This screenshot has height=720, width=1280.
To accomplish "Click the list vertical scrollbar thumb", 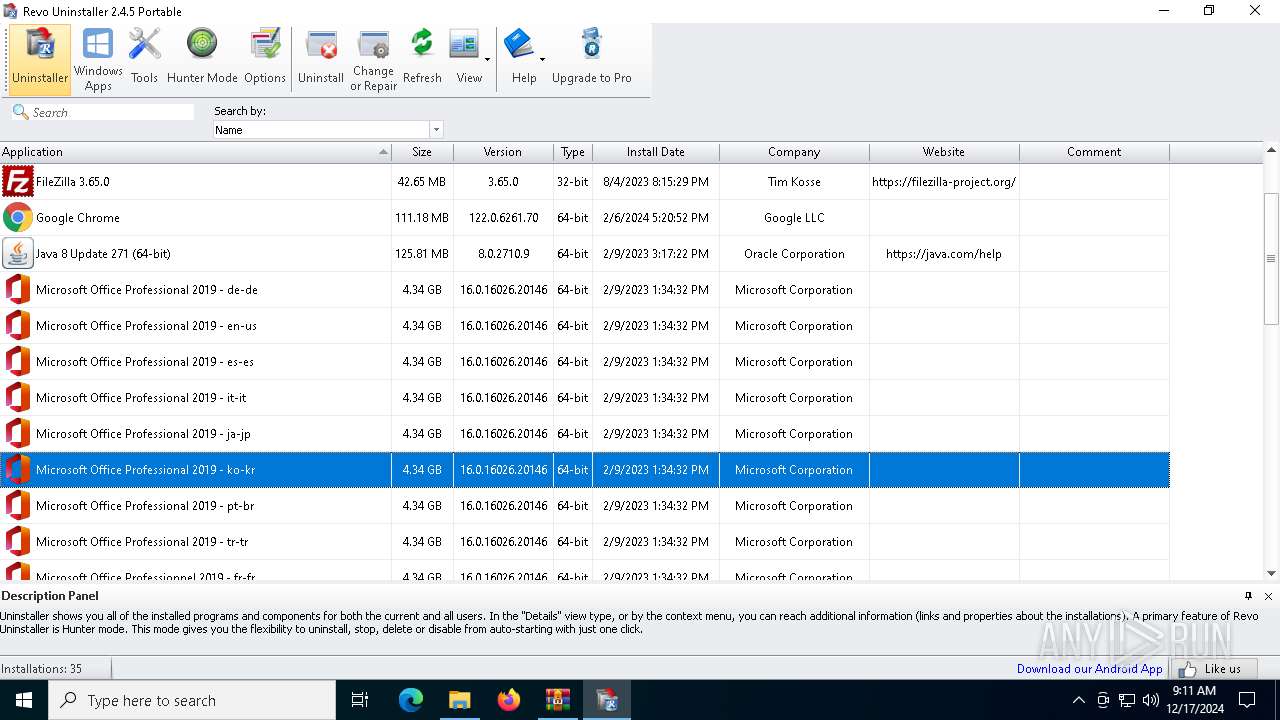I will coord(1271,258).
